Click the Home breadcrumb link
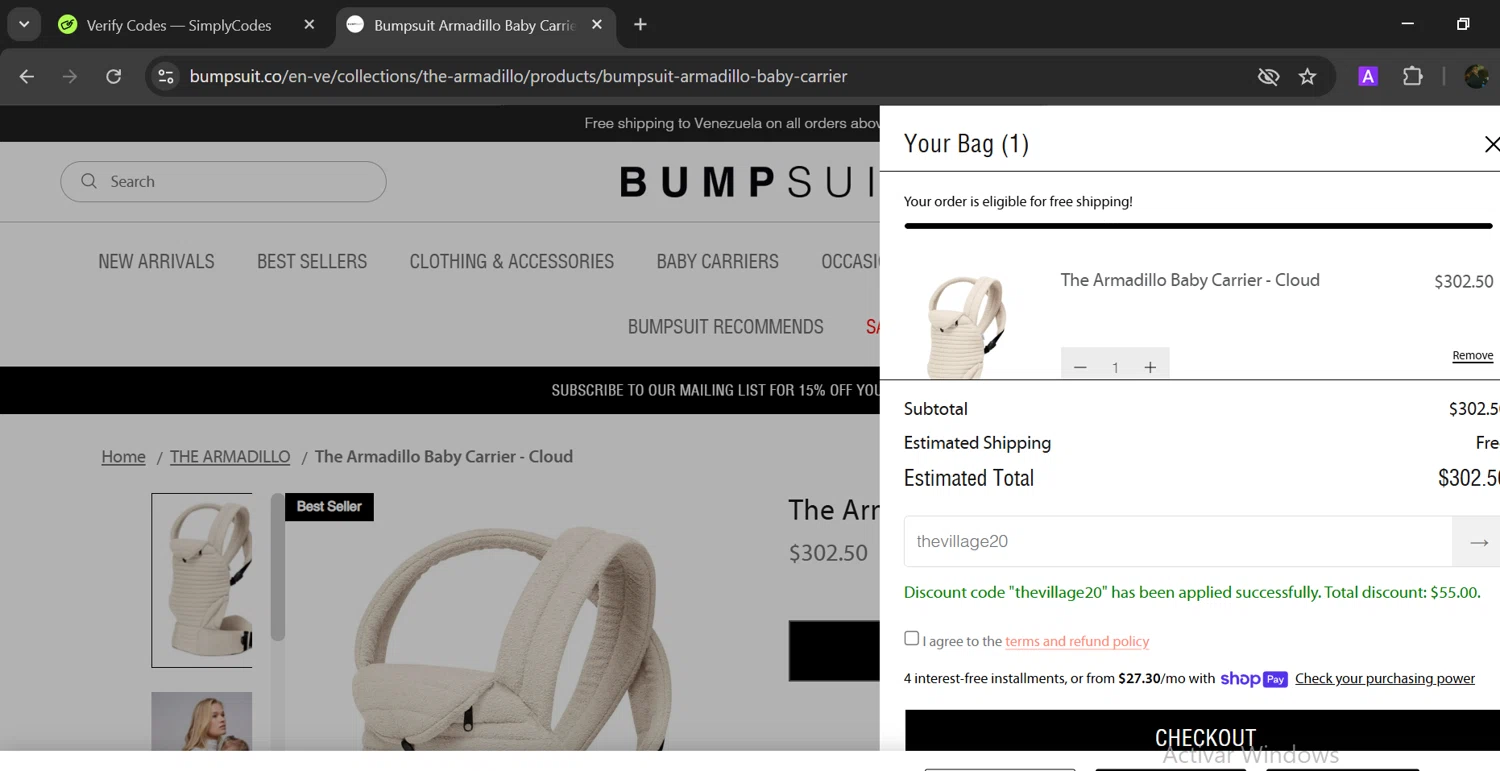The height and width of the screenshot is (771, 1500). point(124,456)
